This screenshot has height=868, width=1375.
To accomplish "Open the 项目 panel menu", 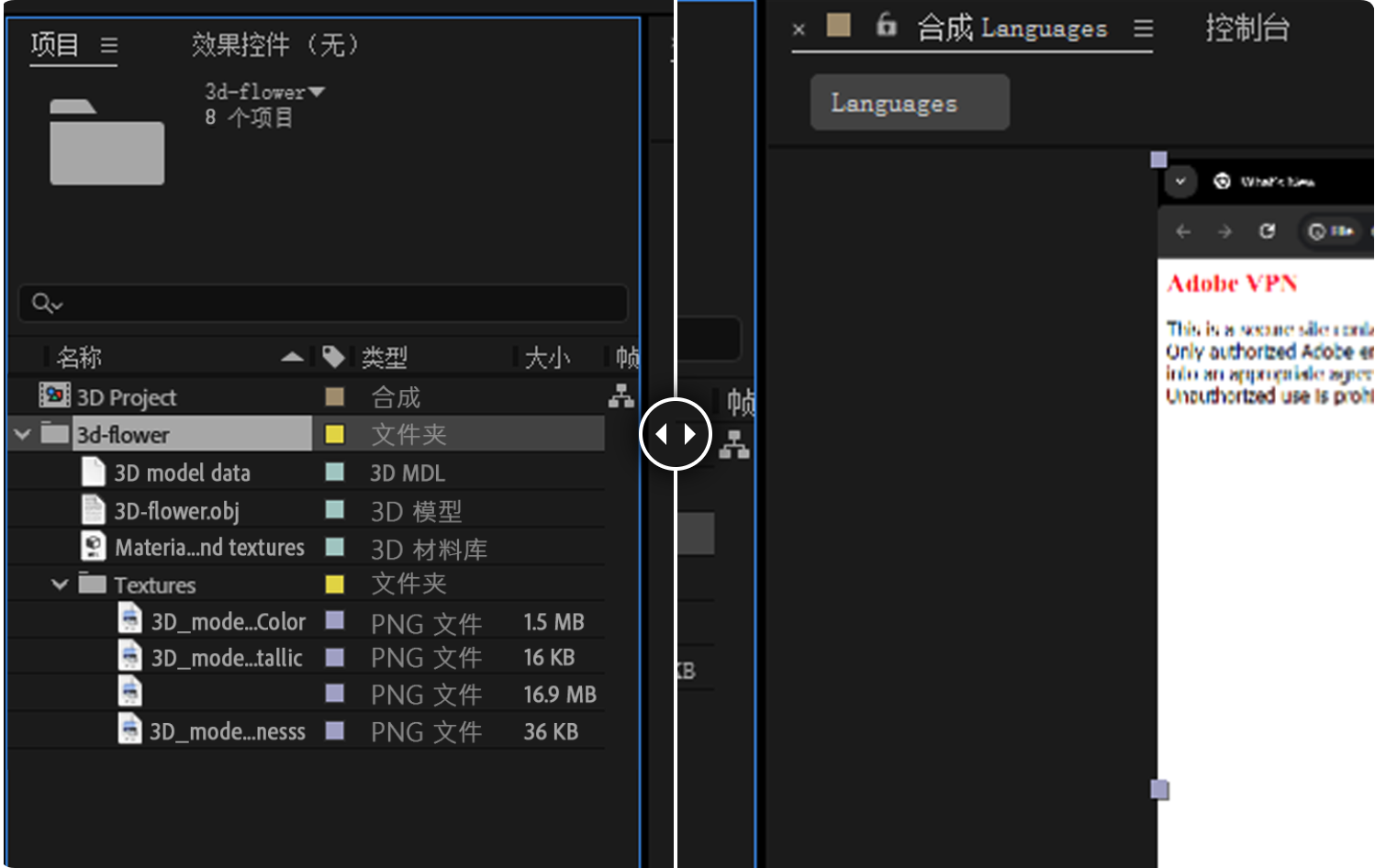I will click(109, 45).
